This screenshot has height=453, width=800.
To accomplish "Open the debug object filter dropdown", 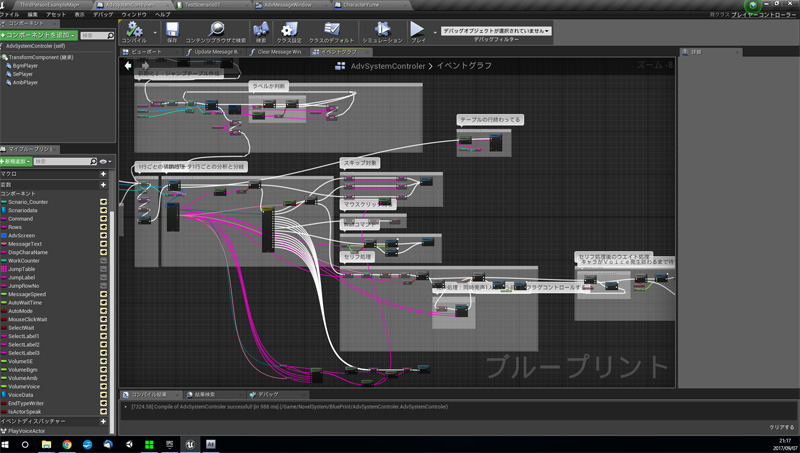I will pos(496,31).
